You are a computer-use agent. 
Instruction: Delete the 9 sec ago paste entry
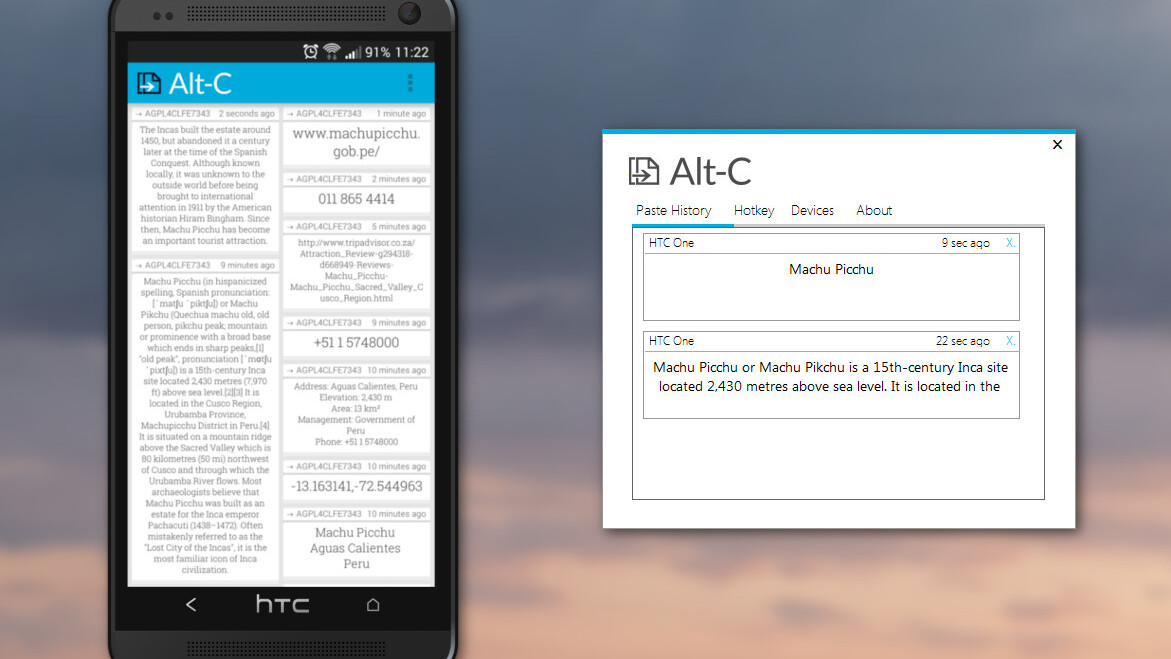(1010, 243)
